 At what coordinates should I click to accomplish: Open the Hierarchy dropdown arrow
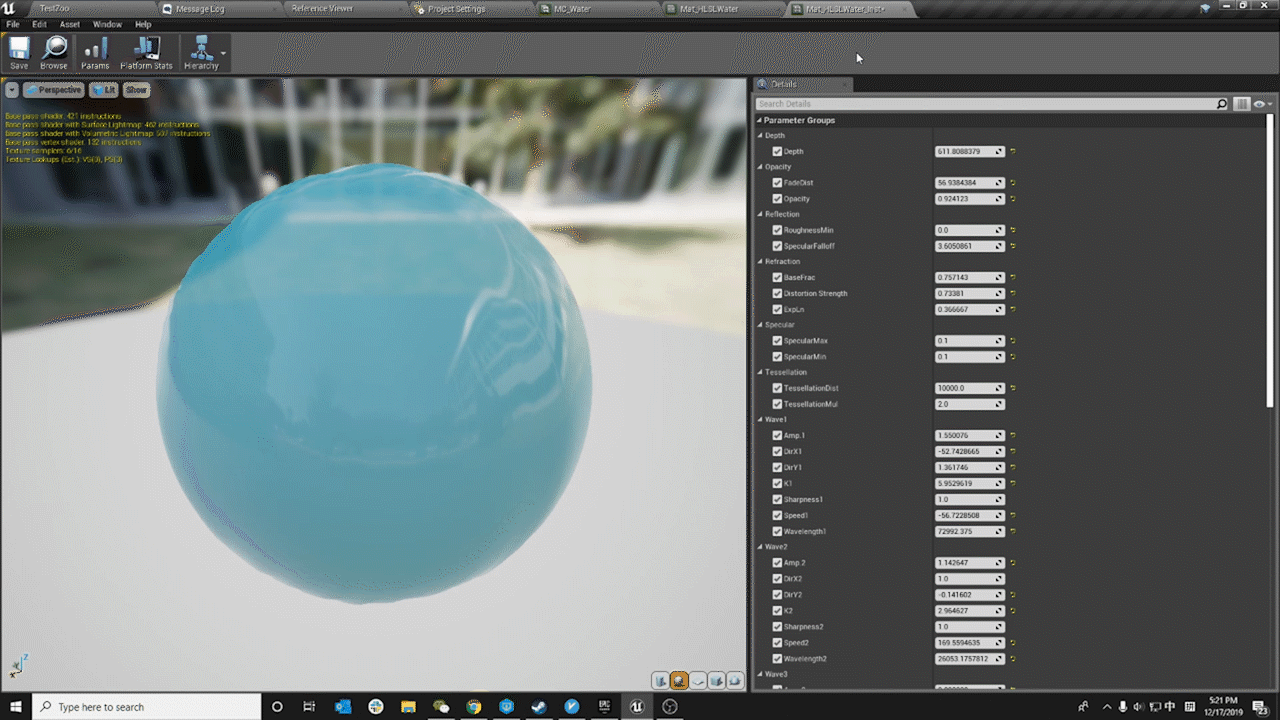(224, 53)
